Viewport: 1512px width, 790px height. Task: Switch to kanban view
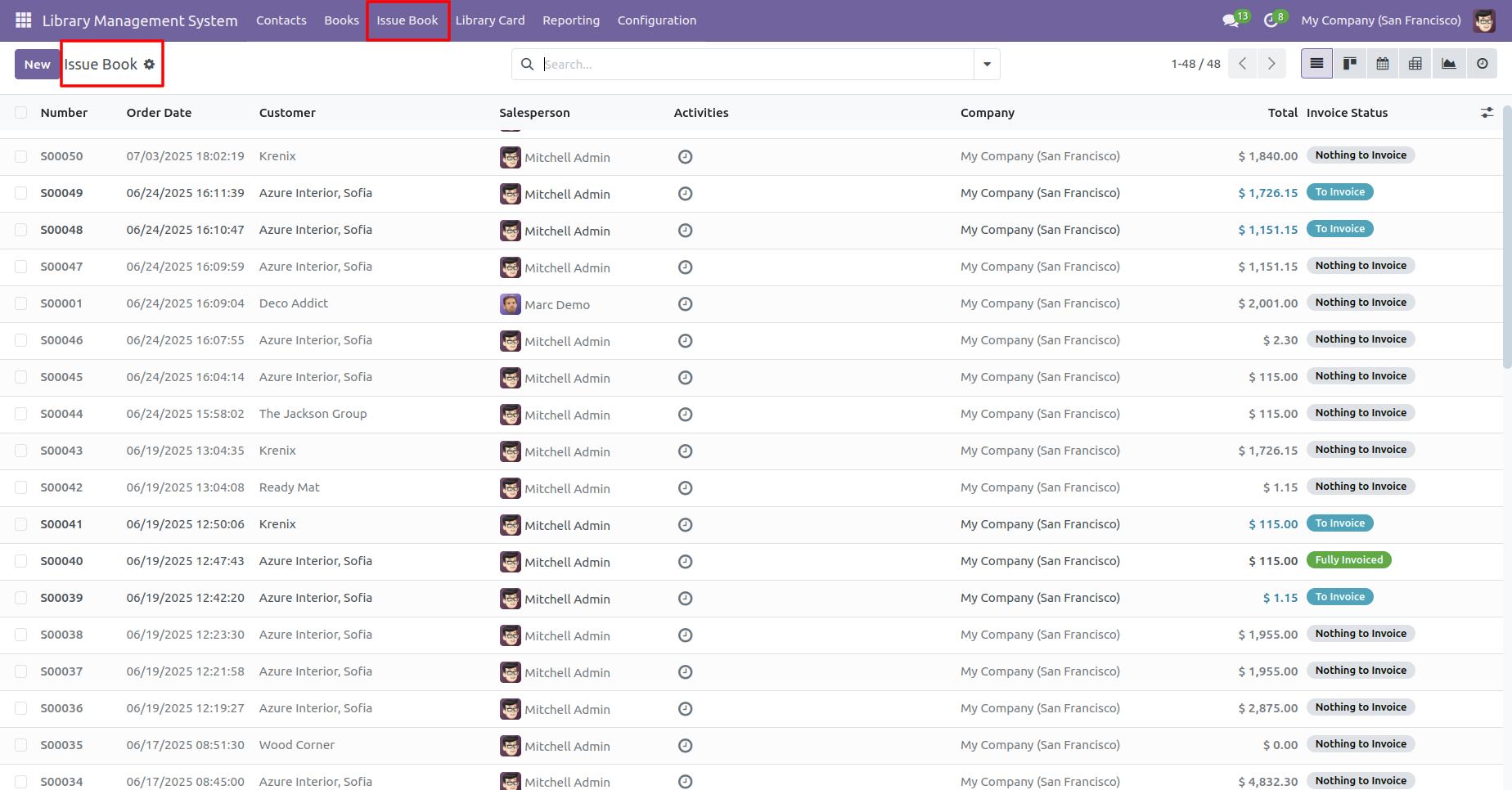click(x=1350, y=64)
